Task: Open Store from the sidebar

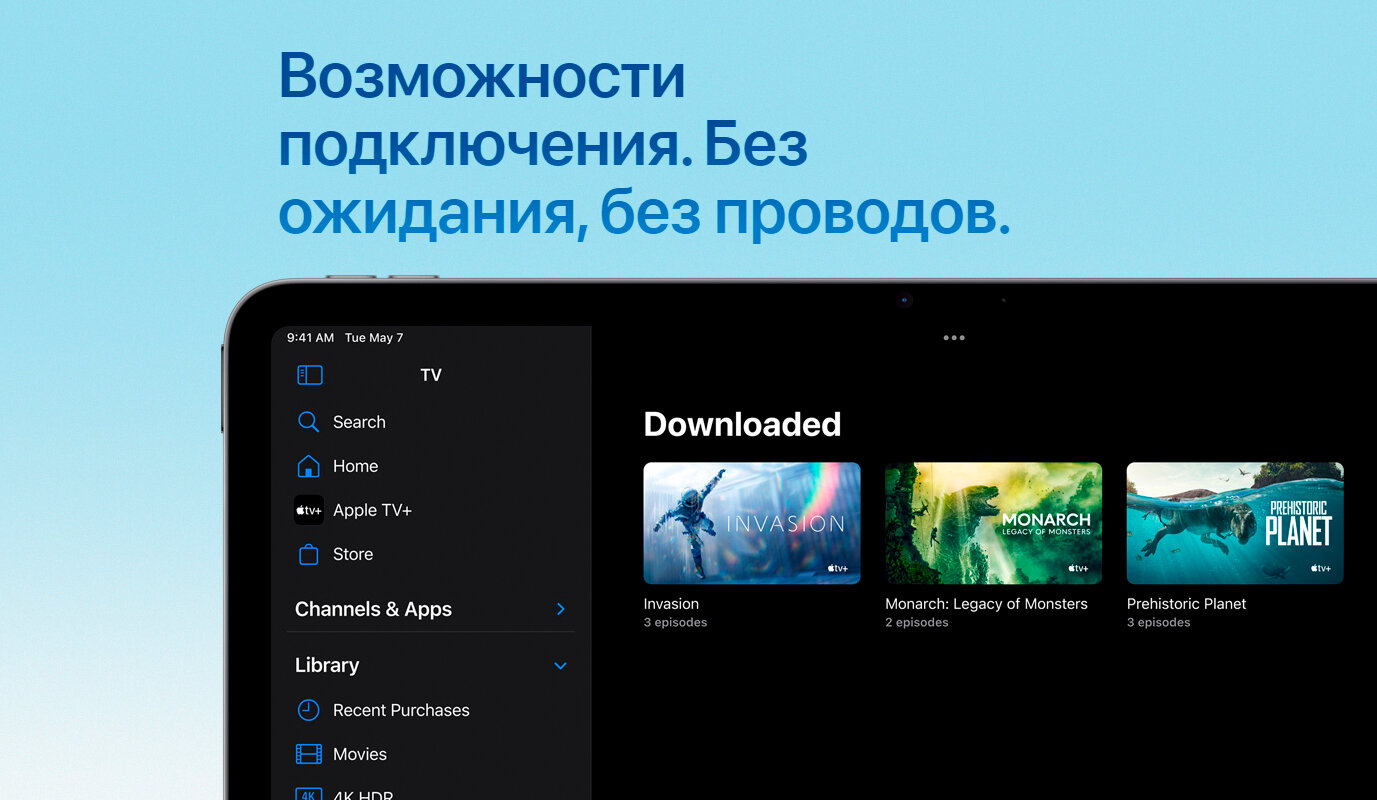Action: [353, 554]
